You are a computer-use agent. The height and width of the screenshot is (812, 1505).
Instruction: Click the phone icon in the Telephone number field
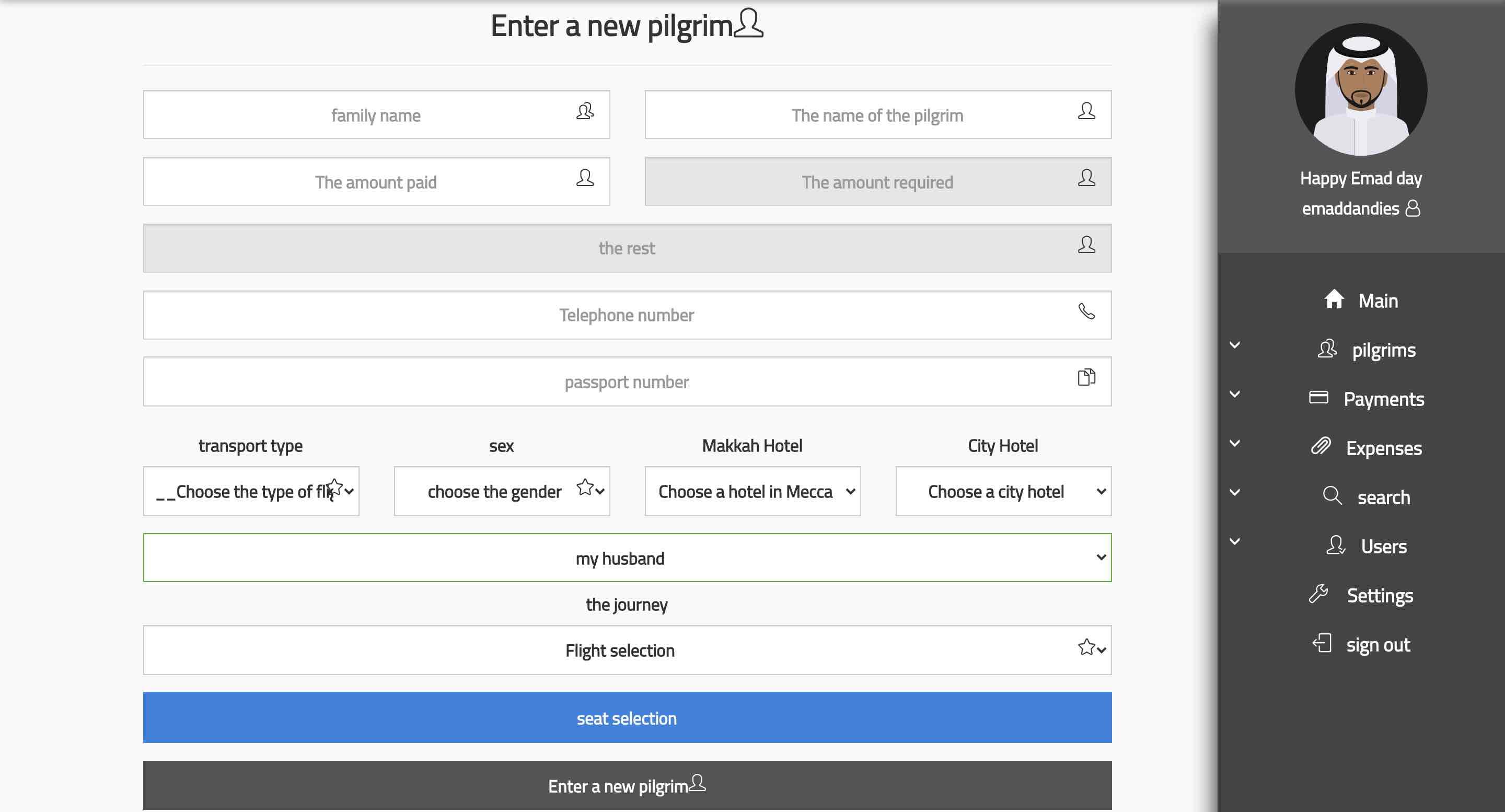tap(1086, 311)
